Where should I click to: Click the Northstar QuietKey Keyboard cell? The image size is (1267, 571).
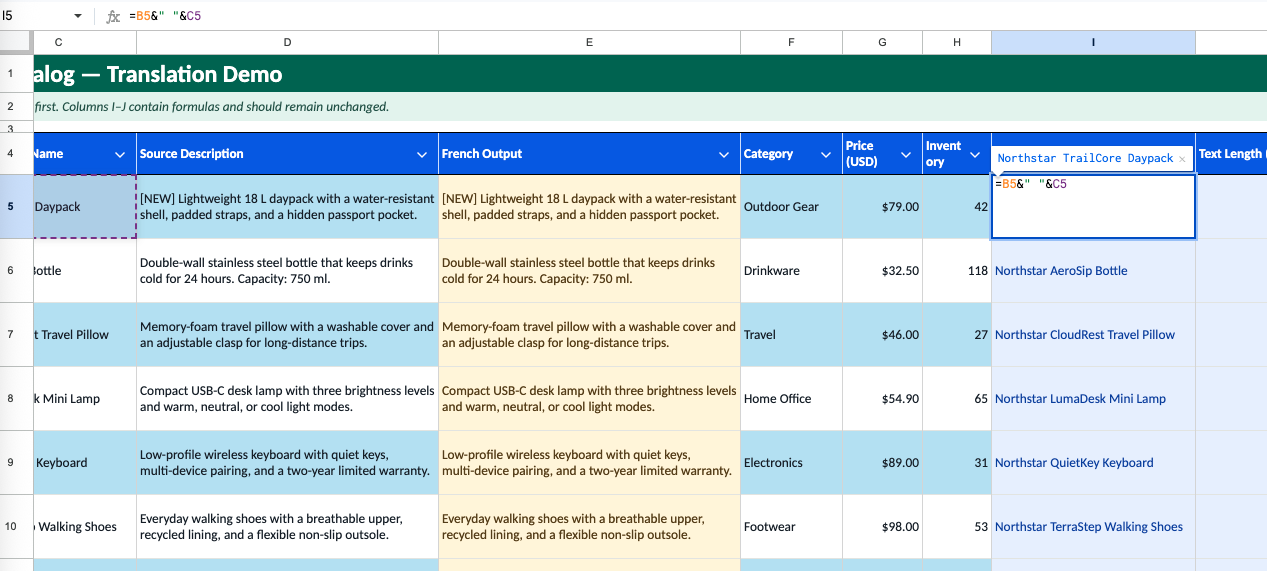1093,463
